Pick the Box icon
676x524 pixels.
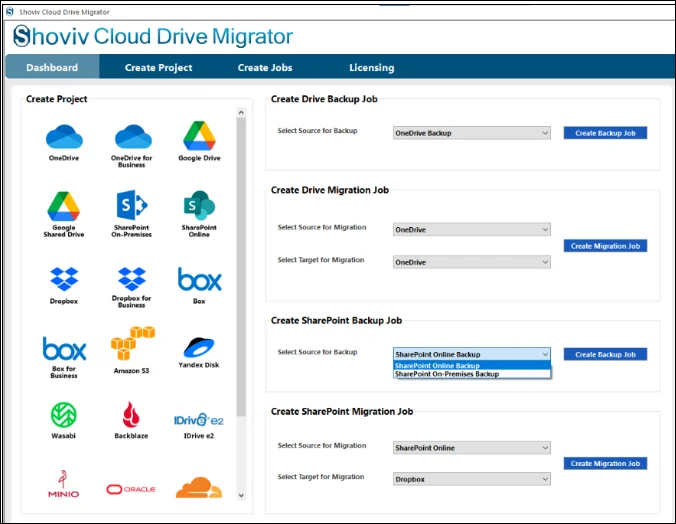point(200,279)
